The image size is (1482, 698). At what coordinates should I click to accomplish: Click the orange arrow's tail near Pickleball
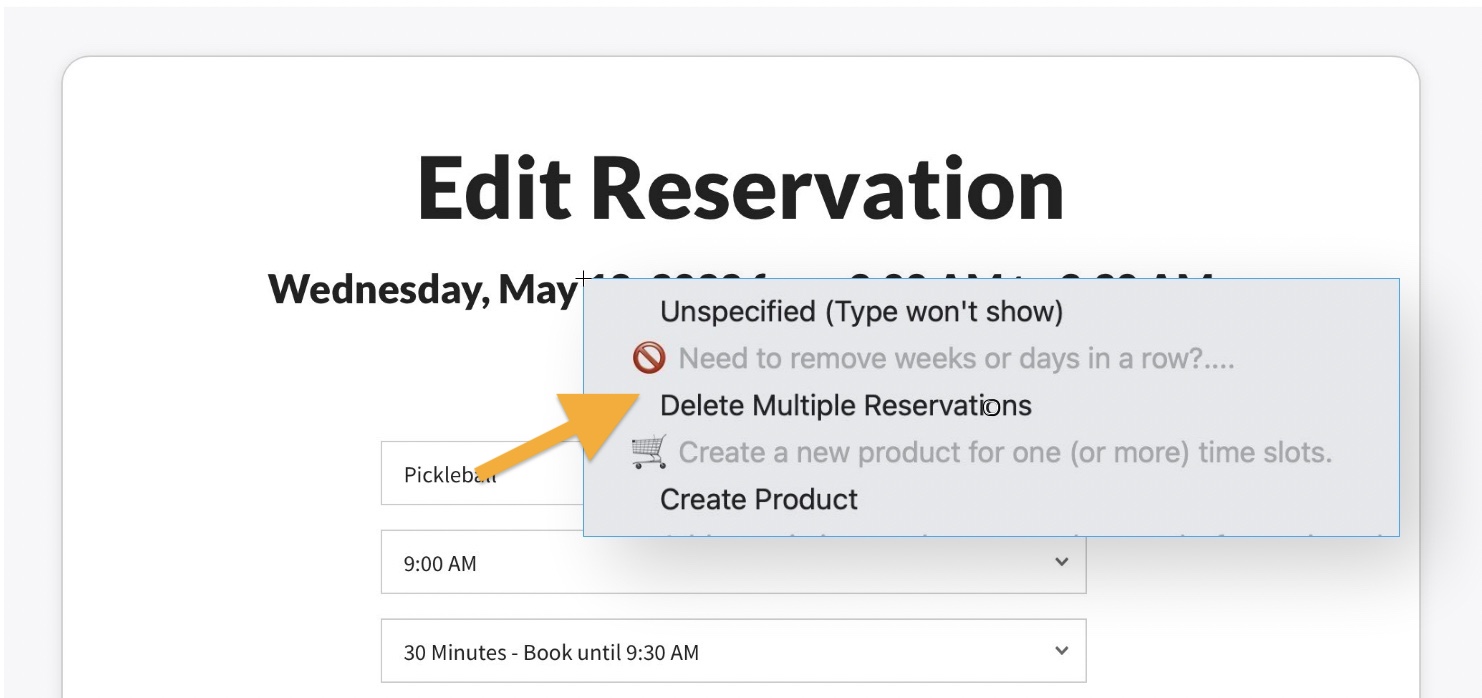coord(492,469)
